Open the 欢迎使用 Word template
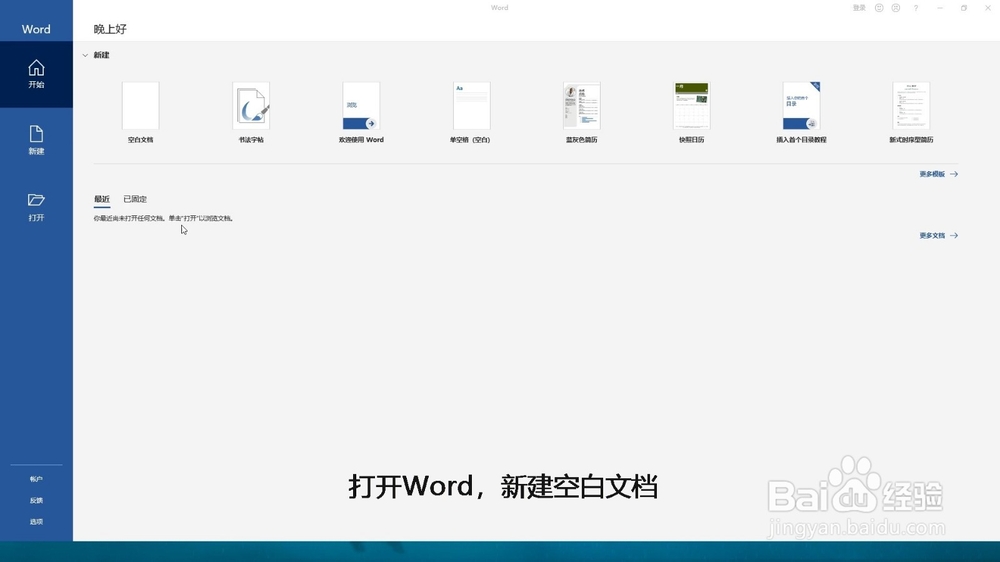1000x562 pixels. tap(361, 112)
